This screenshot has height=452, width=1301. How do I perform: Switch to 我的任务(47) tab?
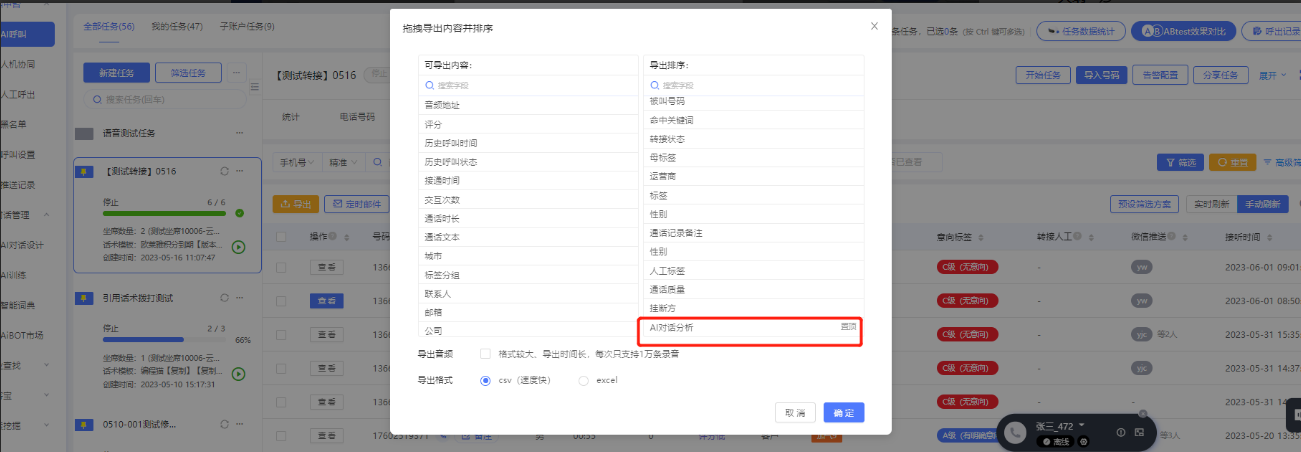click(176, 25)
